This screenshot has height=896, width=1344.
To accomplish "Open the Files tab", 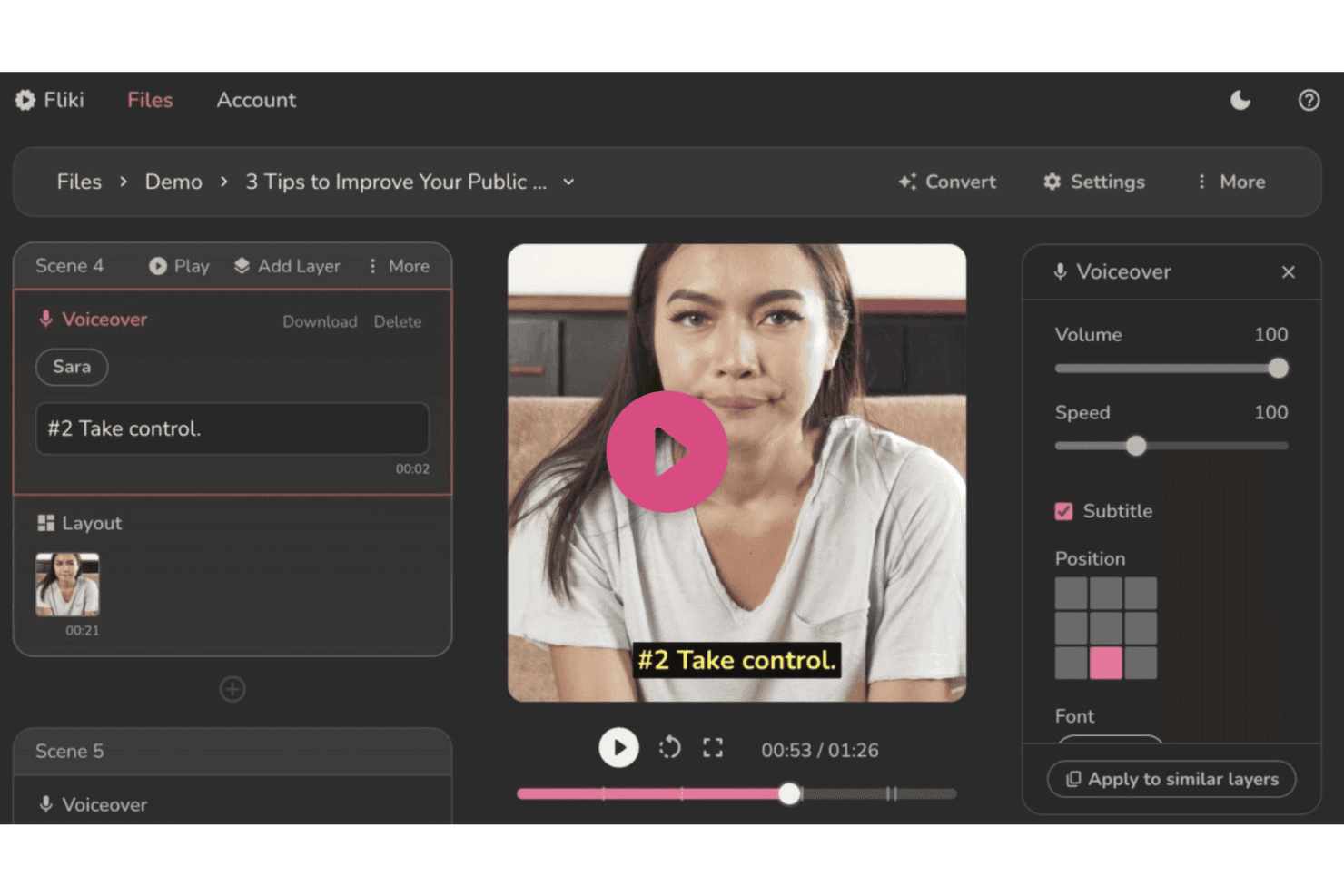I will 150,100.
